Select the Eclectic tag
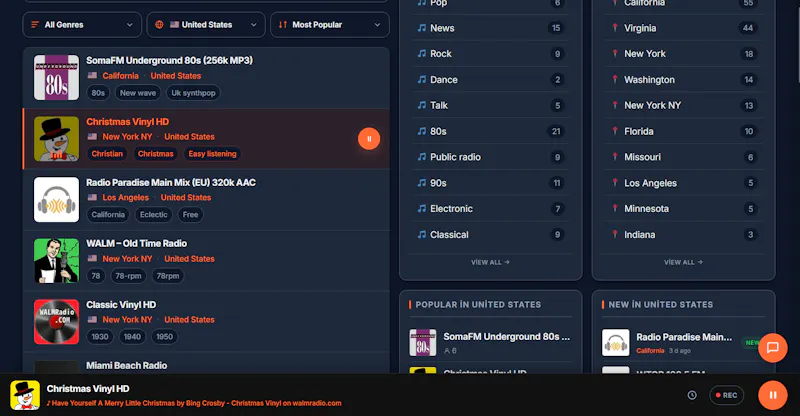The height and width of the screenshot is (416, 800). click(x=154, y=215)
